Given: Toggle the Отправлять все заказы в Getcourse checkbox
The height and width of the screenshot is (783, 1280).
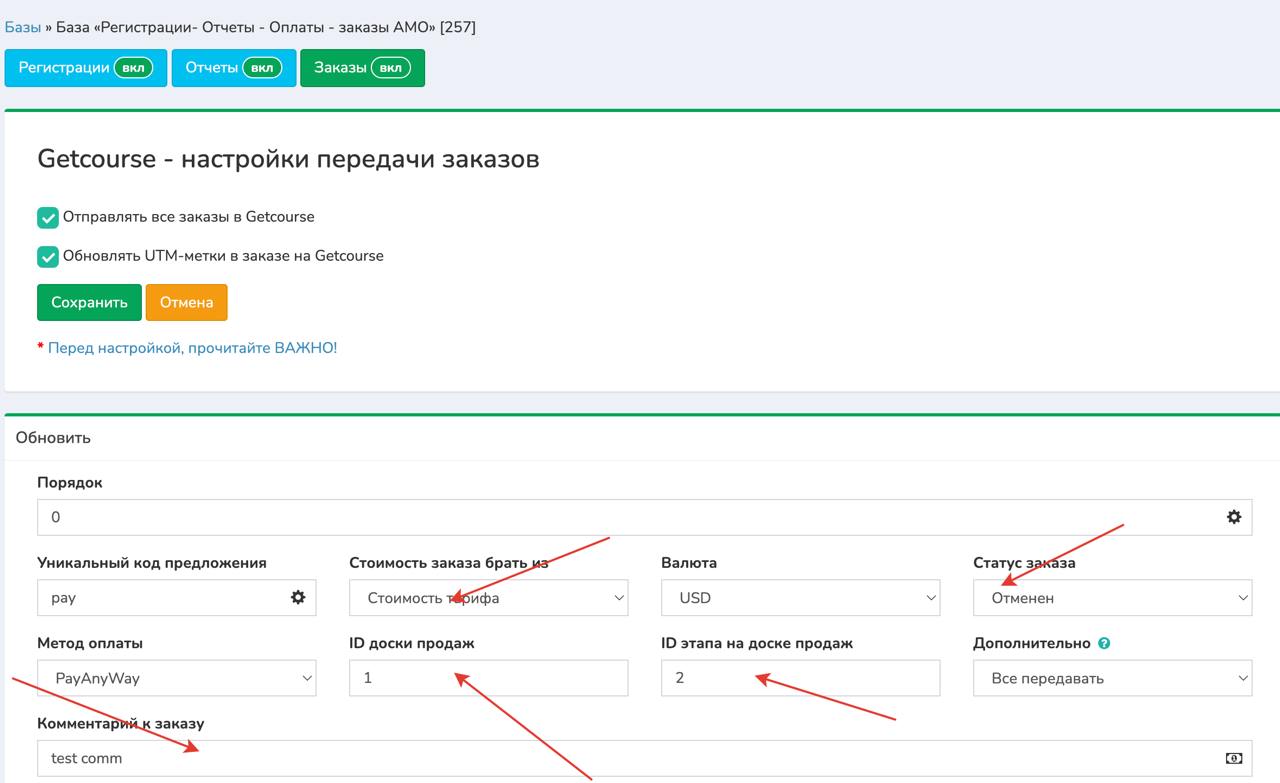Looking at the screenshot, I should click(48, 217).
